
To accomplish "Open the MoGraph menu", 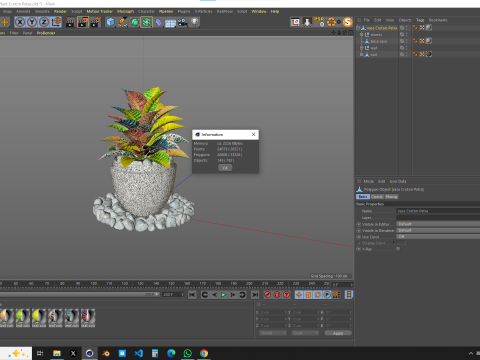I will click(125, 11).
